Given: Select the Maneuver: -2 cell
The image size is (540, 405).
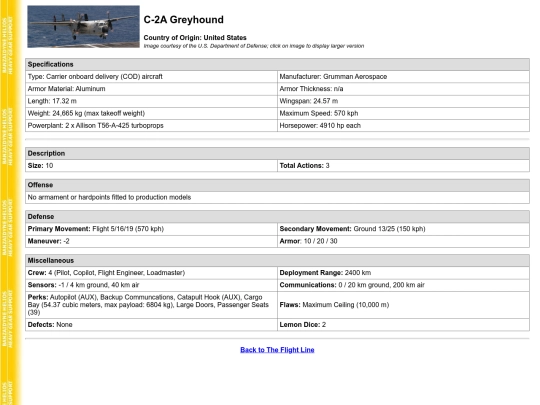Looking at the screenshot, I should point(151,241).
